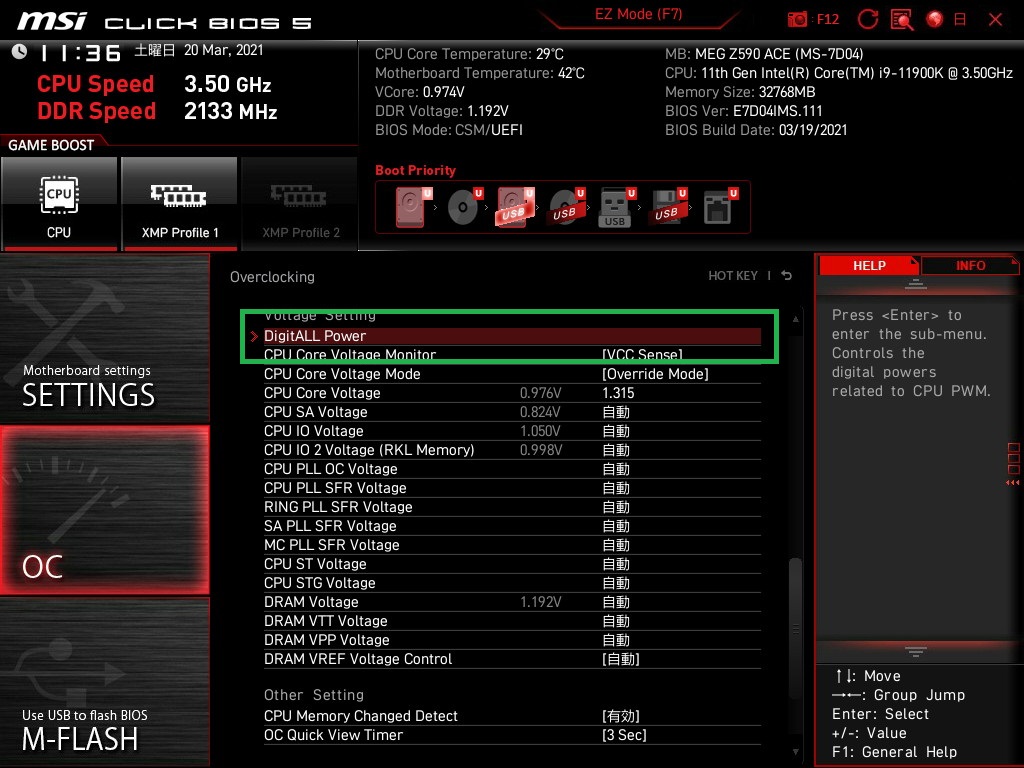The width and height of the screenshot is (1024, 768).
Task: Select the CPU PLL SFR Voltage row
Action: (512, 487)
